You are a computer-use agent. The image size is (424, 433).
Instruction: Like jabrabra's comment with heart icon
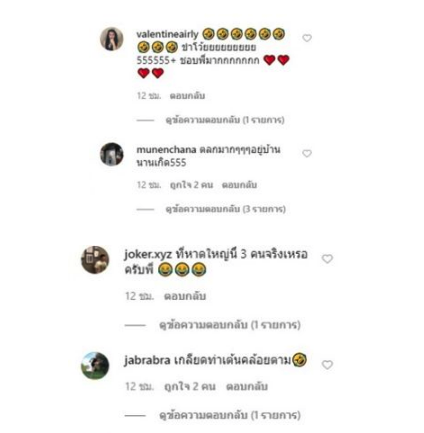[327, 365]
